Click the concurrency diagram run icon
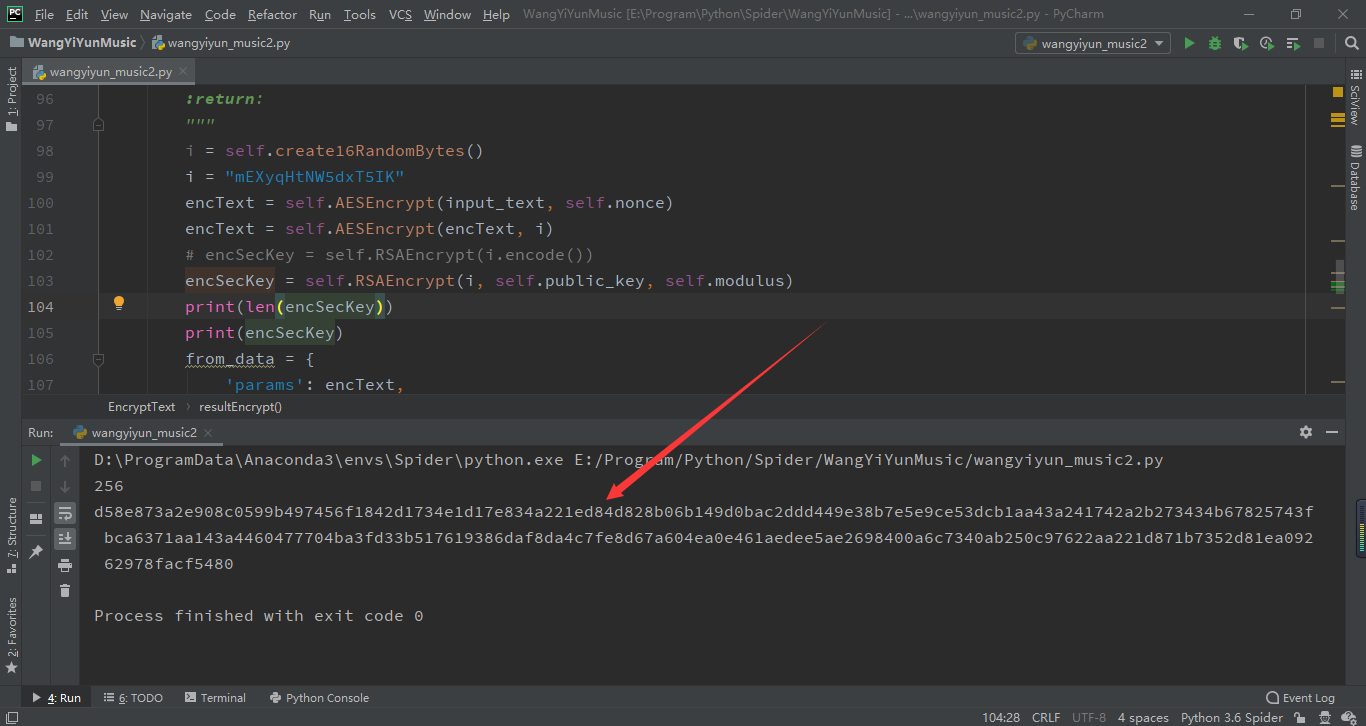This screenshot has width=1366, height=726. pyautogui.click(x=1293, y=43)
